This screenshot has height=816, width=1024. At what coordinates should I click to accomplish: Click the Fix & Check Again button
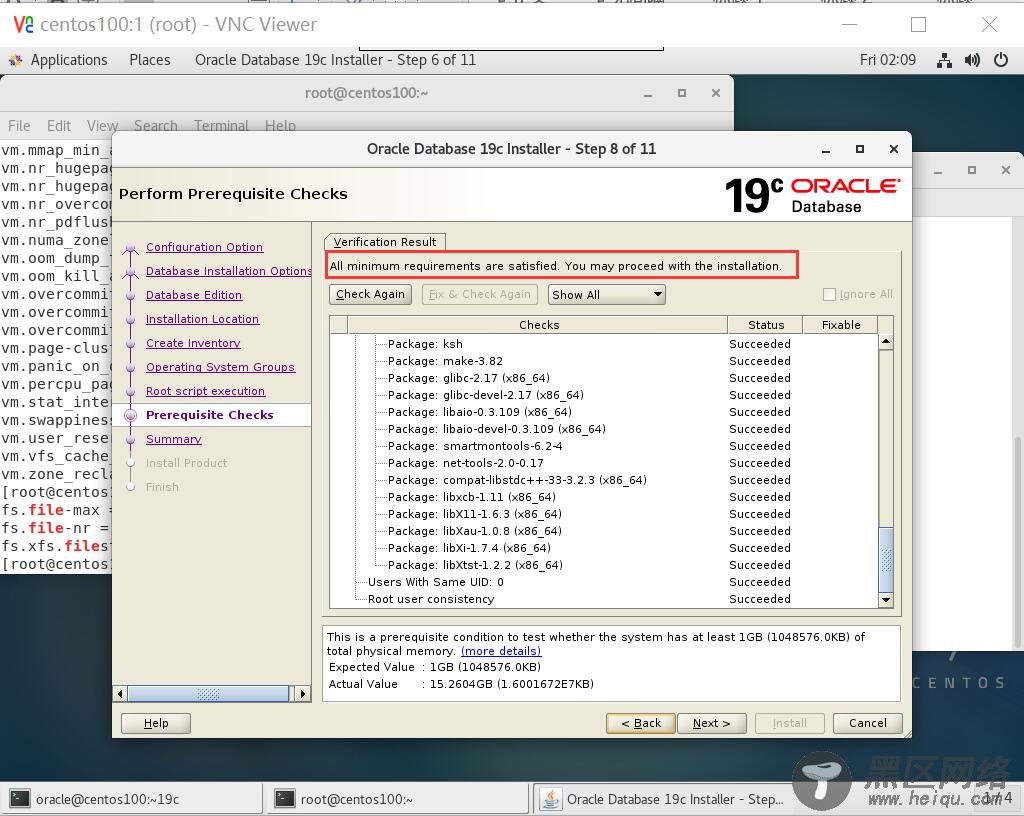coord(479,294)
